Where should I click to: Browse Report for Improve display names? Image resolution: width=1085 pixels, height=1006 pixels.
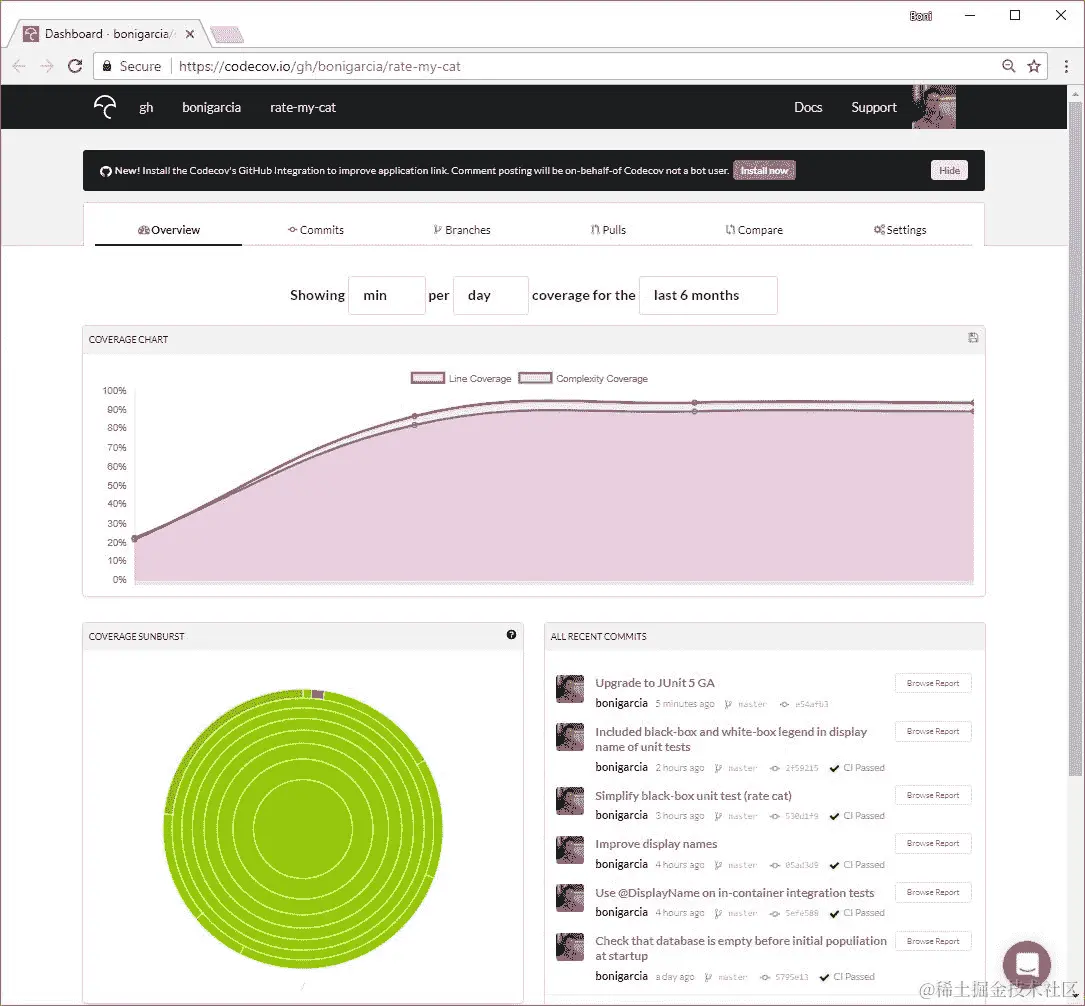click(933, 843)
